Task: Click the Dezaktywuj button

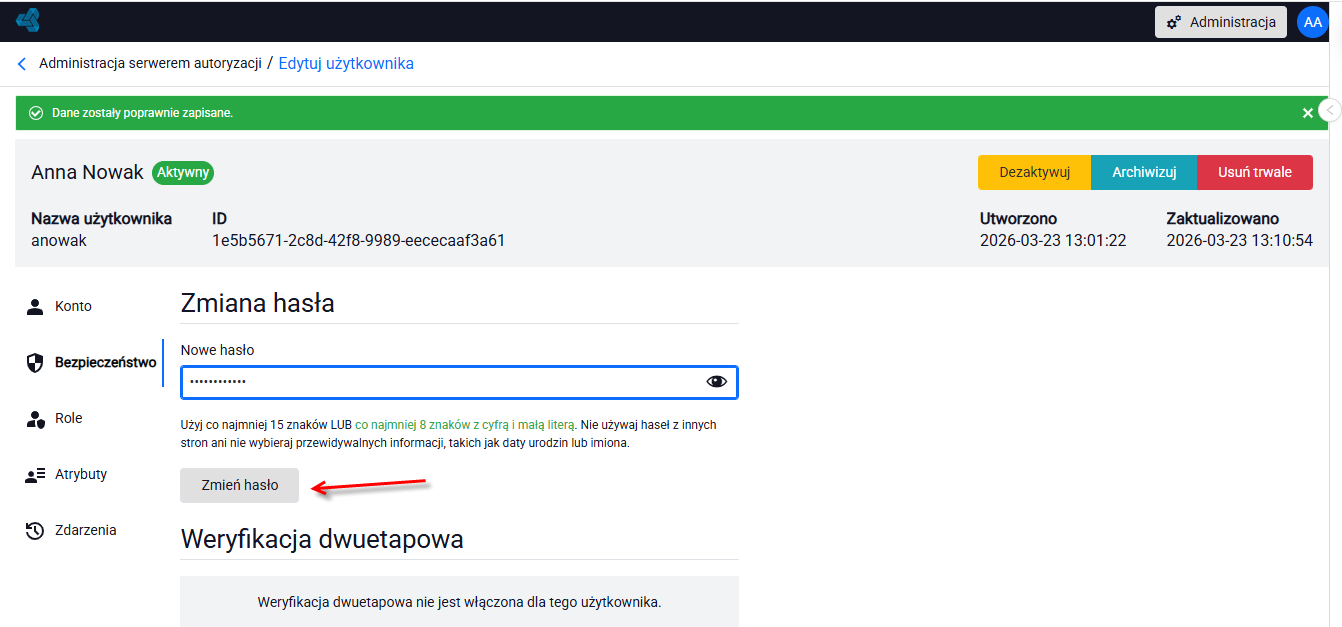Action: (x=1034, y=172)
